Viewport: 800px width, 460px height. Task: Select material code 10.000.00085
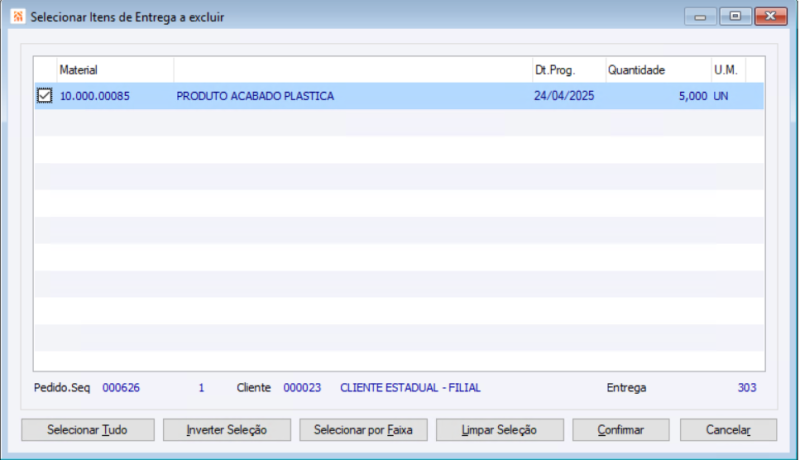(x=95, y=96)
